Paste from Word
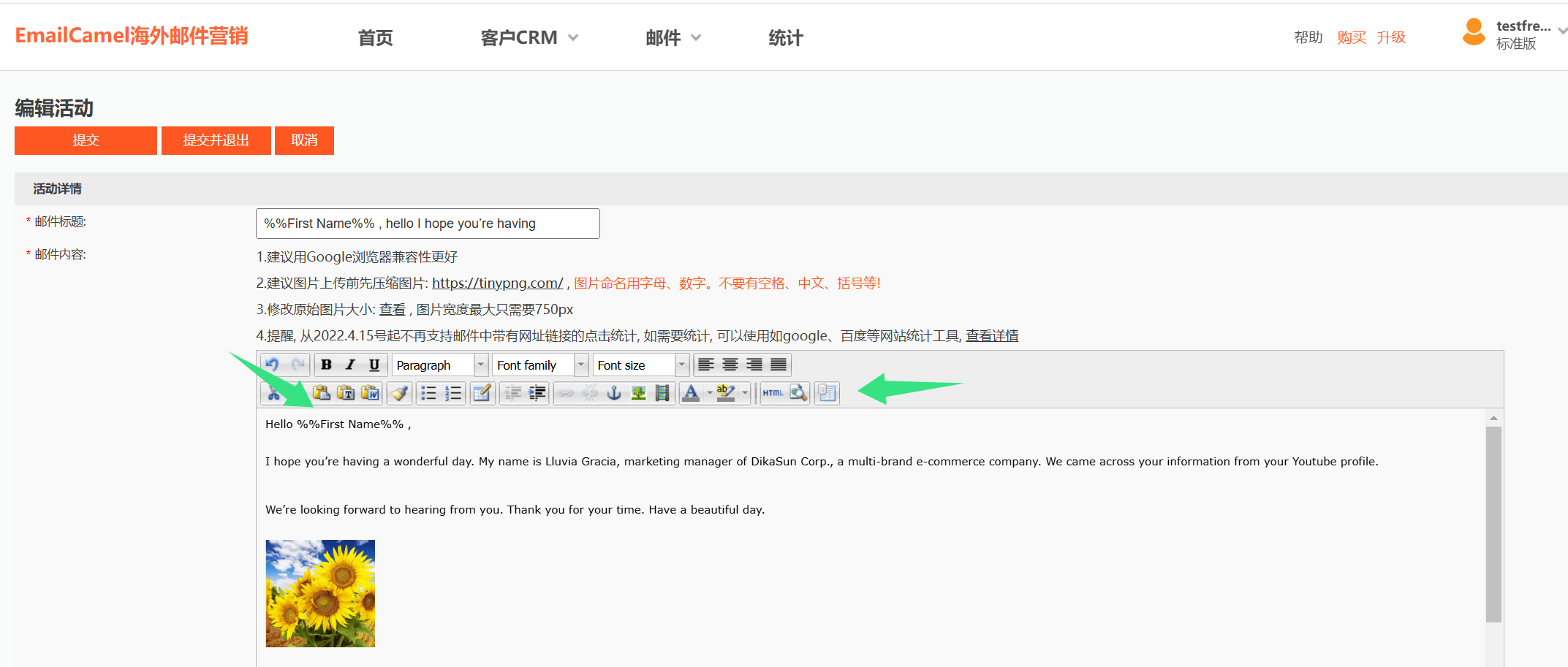Viewport: 1568px width, 667px height. (371, 393)
